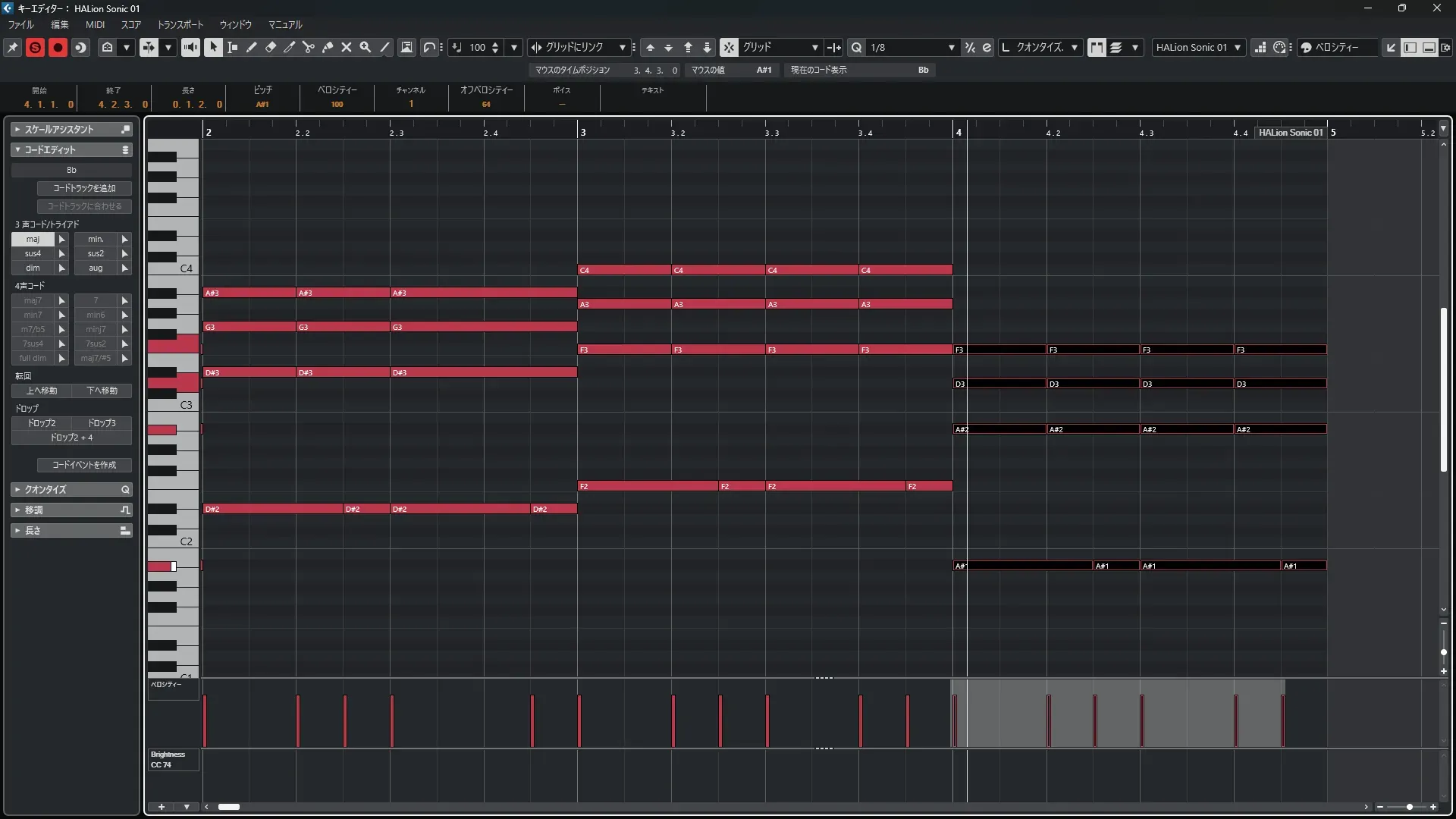The height and width of the screenshot is (819, 1456).
Task: Select the Object Selection arrow tool
Action: (x=213, y=47)
